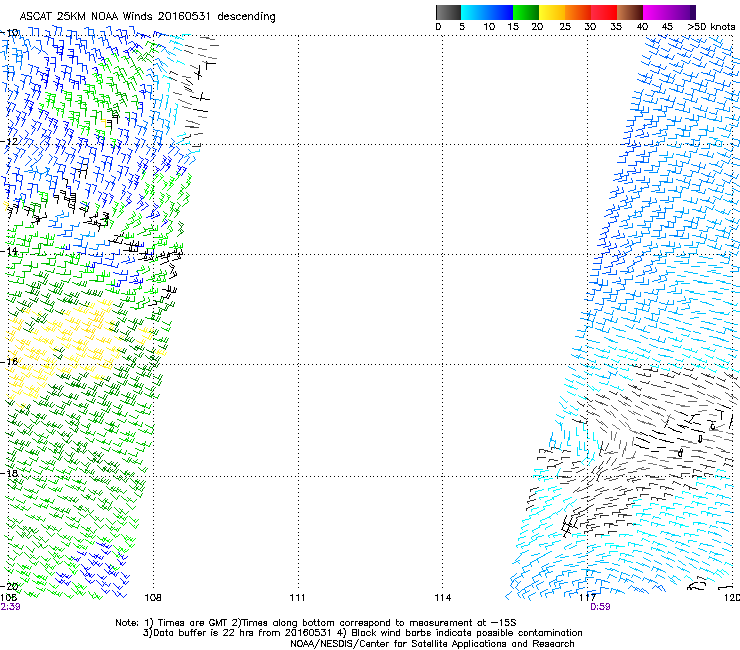
Task: Click the 'NOAA/NESDIS/Center for Satellite Applications and Research' credit
Action: (x=432, y=644)
